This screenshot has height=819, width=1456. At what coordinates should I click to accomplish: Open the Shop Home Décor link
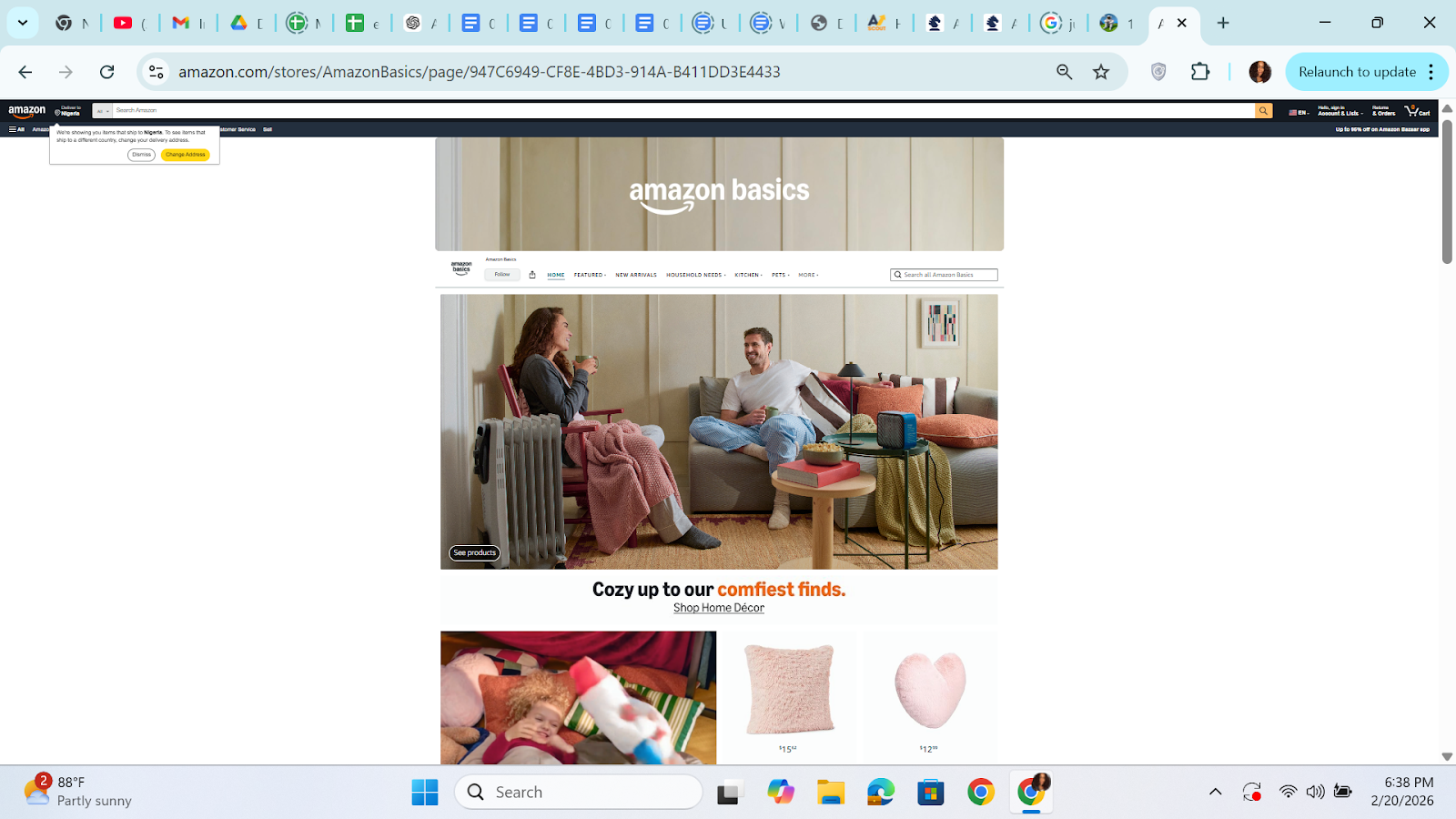pyautogui.click(x=719, y=608)
